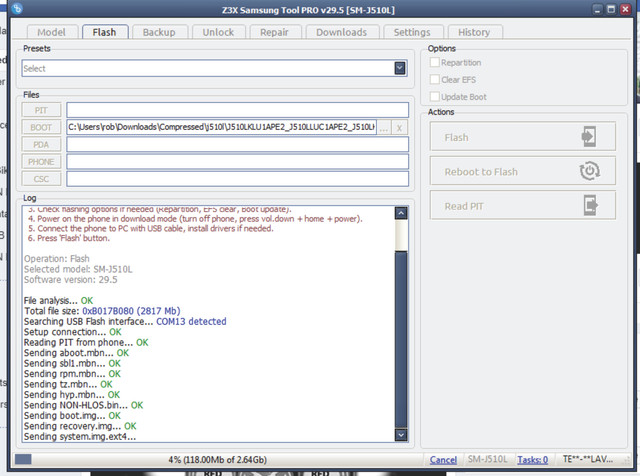640x476 pixels.
Task: Click the log scrollbar up arrow
Action: click(x=401, y=213)
